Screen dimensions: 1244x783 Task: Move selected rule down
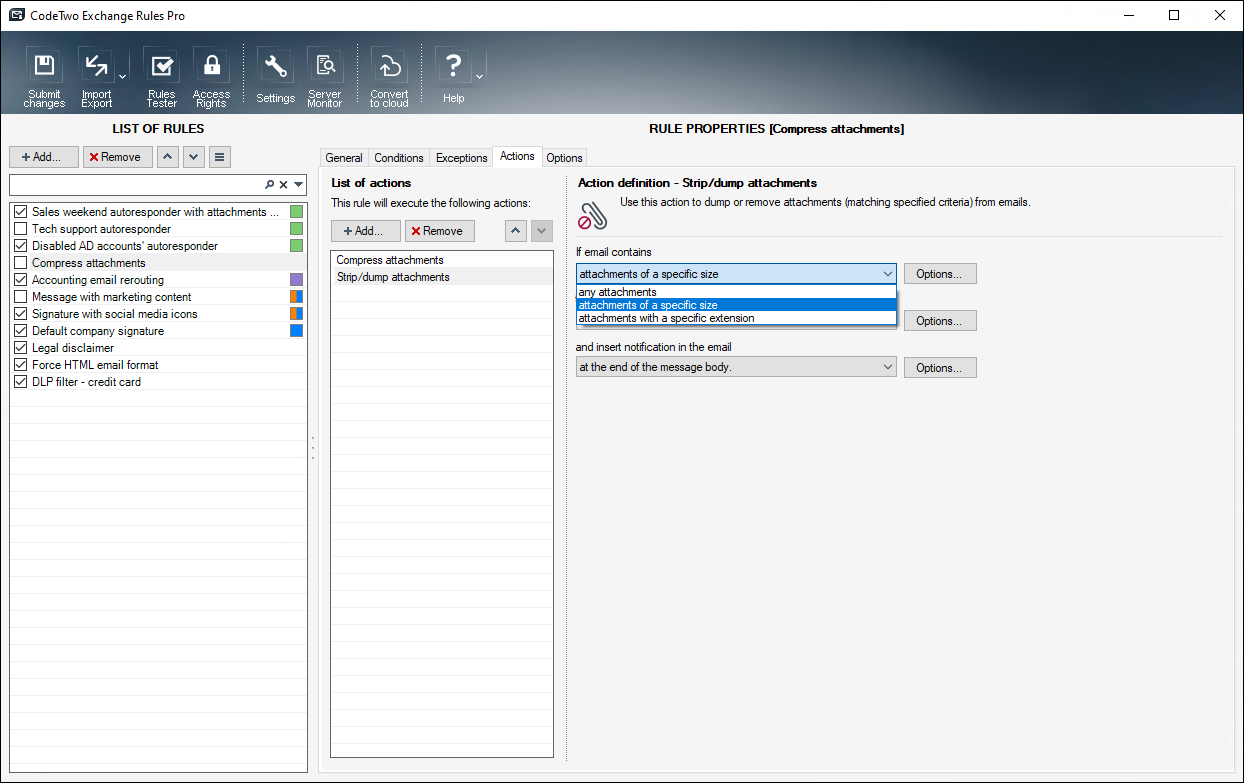click(194, 157)
